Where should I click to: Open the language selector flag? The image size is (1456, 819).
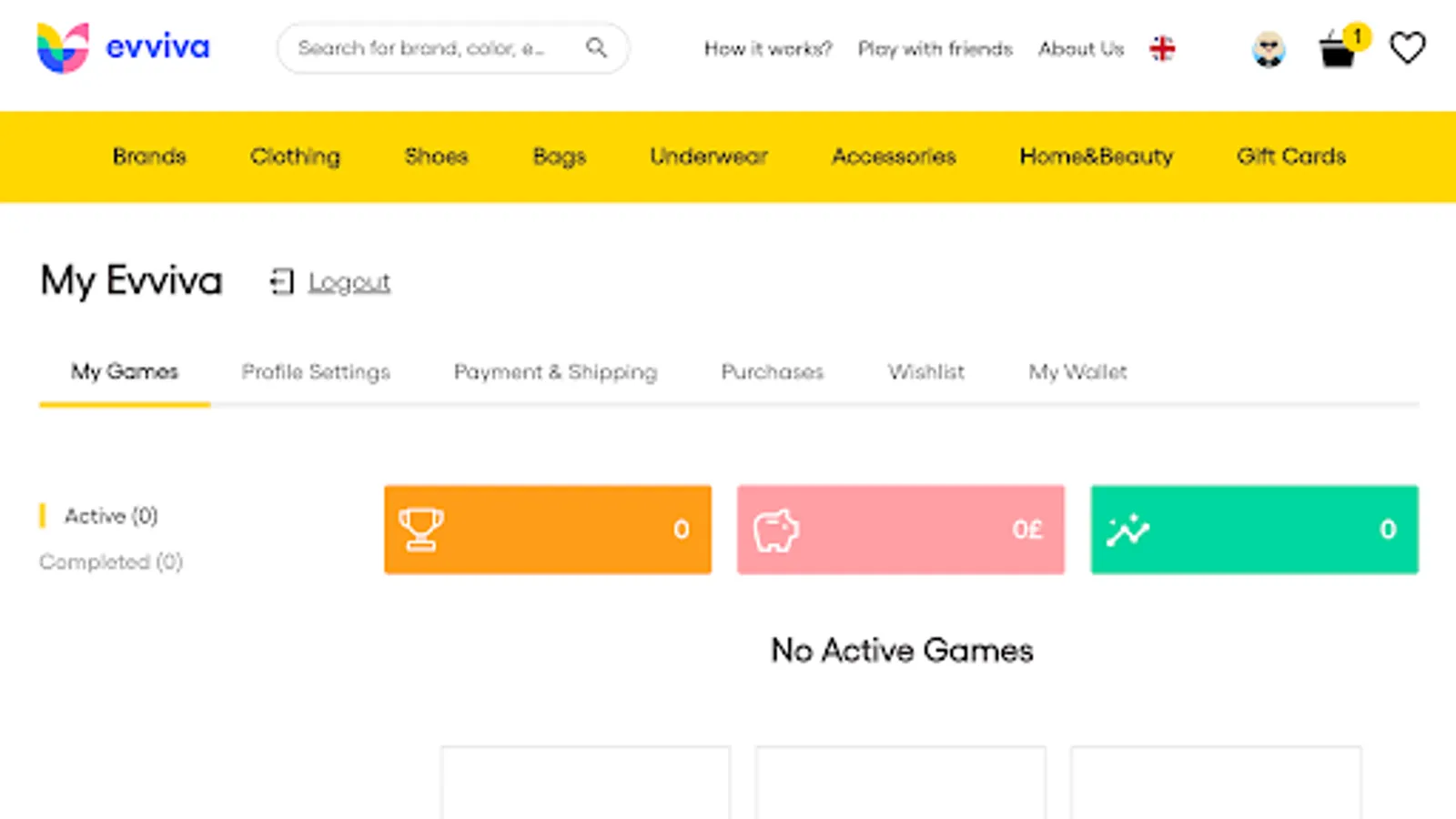[x=1162, y=48]
